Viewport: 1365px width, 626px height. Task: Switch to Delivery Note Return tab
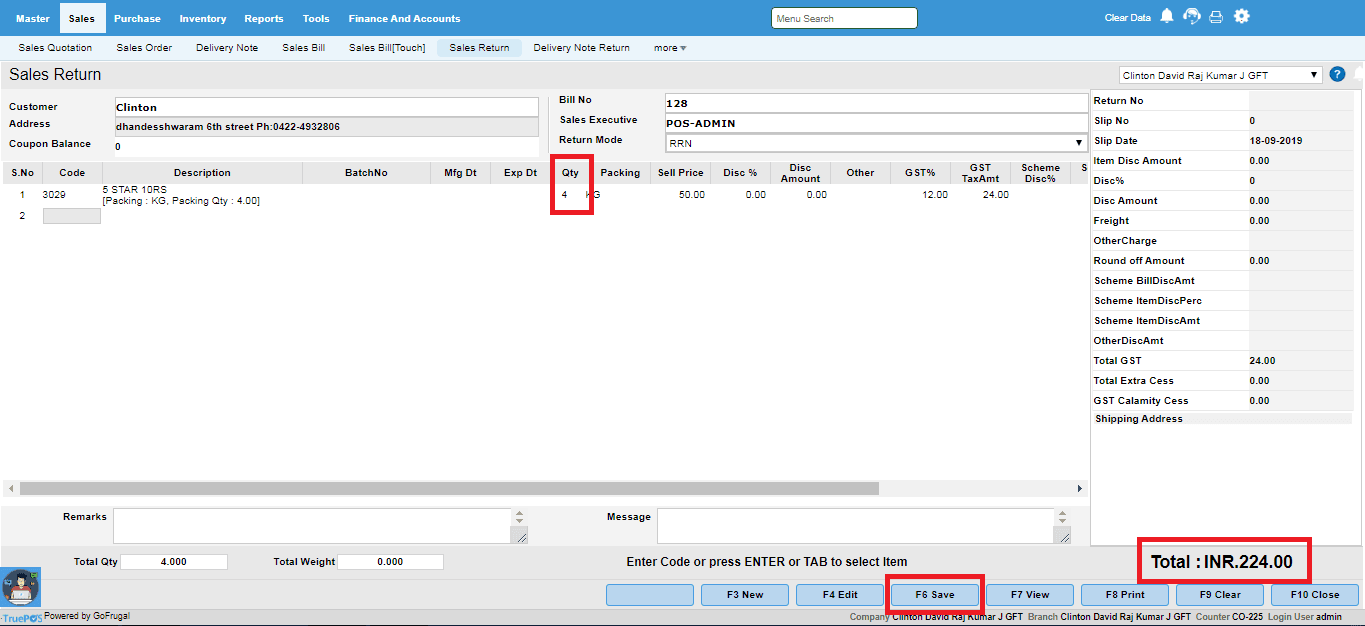(x=582, y=47)
